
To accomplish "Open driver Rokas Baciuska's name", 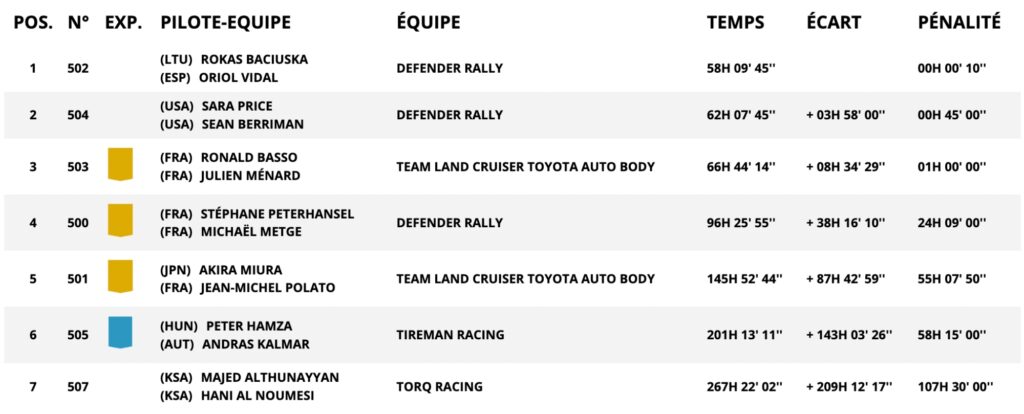I will click(254, 59).
